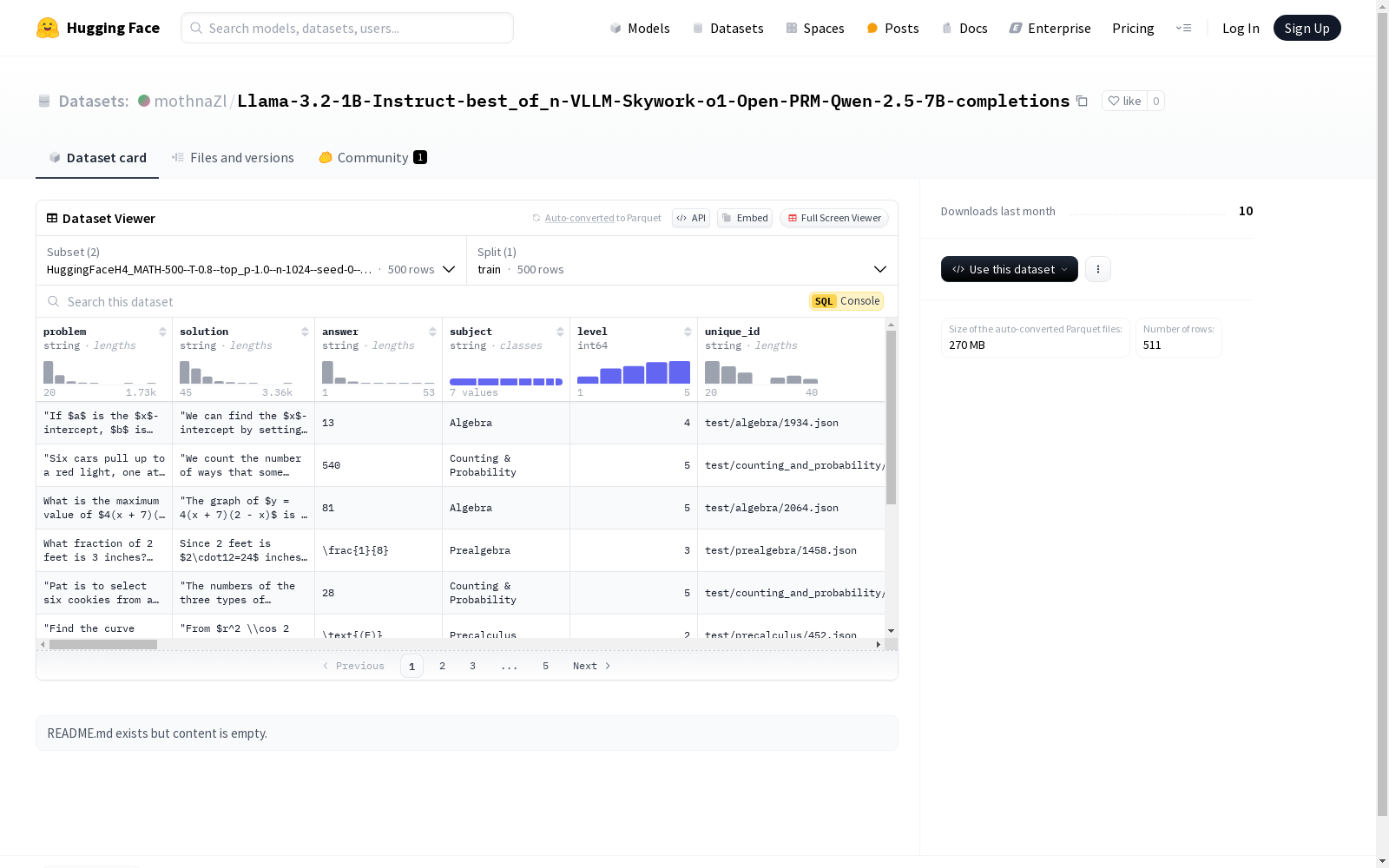Click the \frac{1}{8} answer cell
The width and height of the screenshot is (1389, 868).
pyautogui.click(x=379, y=550)
